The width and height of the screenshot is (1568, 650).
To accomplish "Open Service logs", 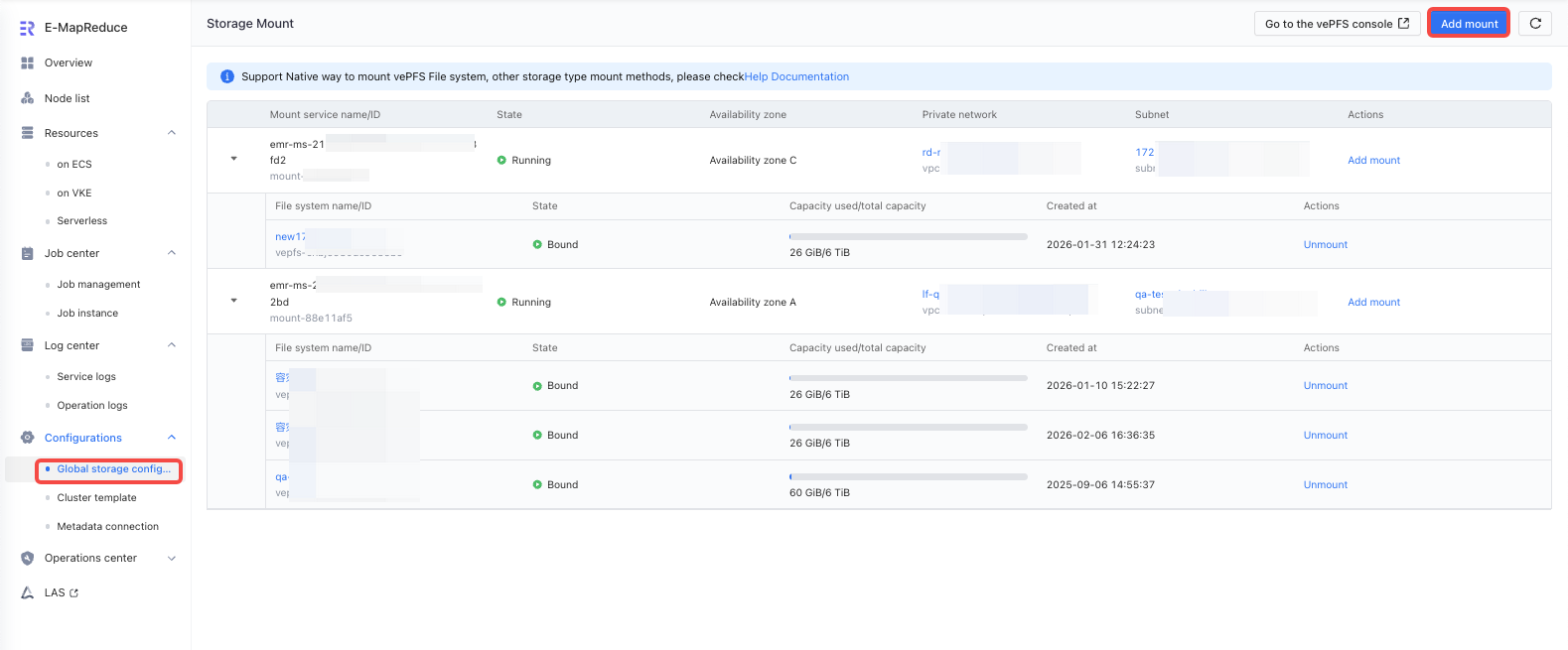I will [86, 377].
